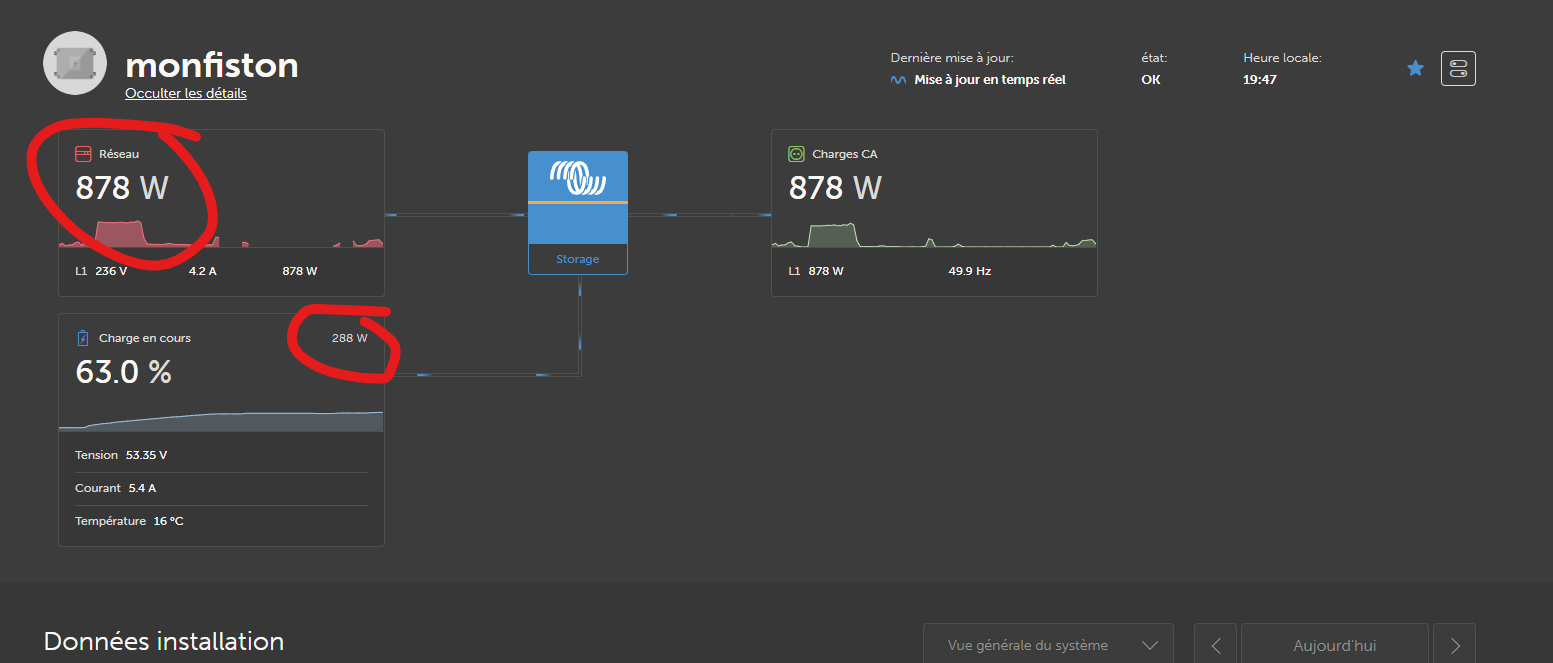Click the Courant 5.4 A row
This screenshot has height=663, width=1553.
pyautogui.click(x=221, y=488)
